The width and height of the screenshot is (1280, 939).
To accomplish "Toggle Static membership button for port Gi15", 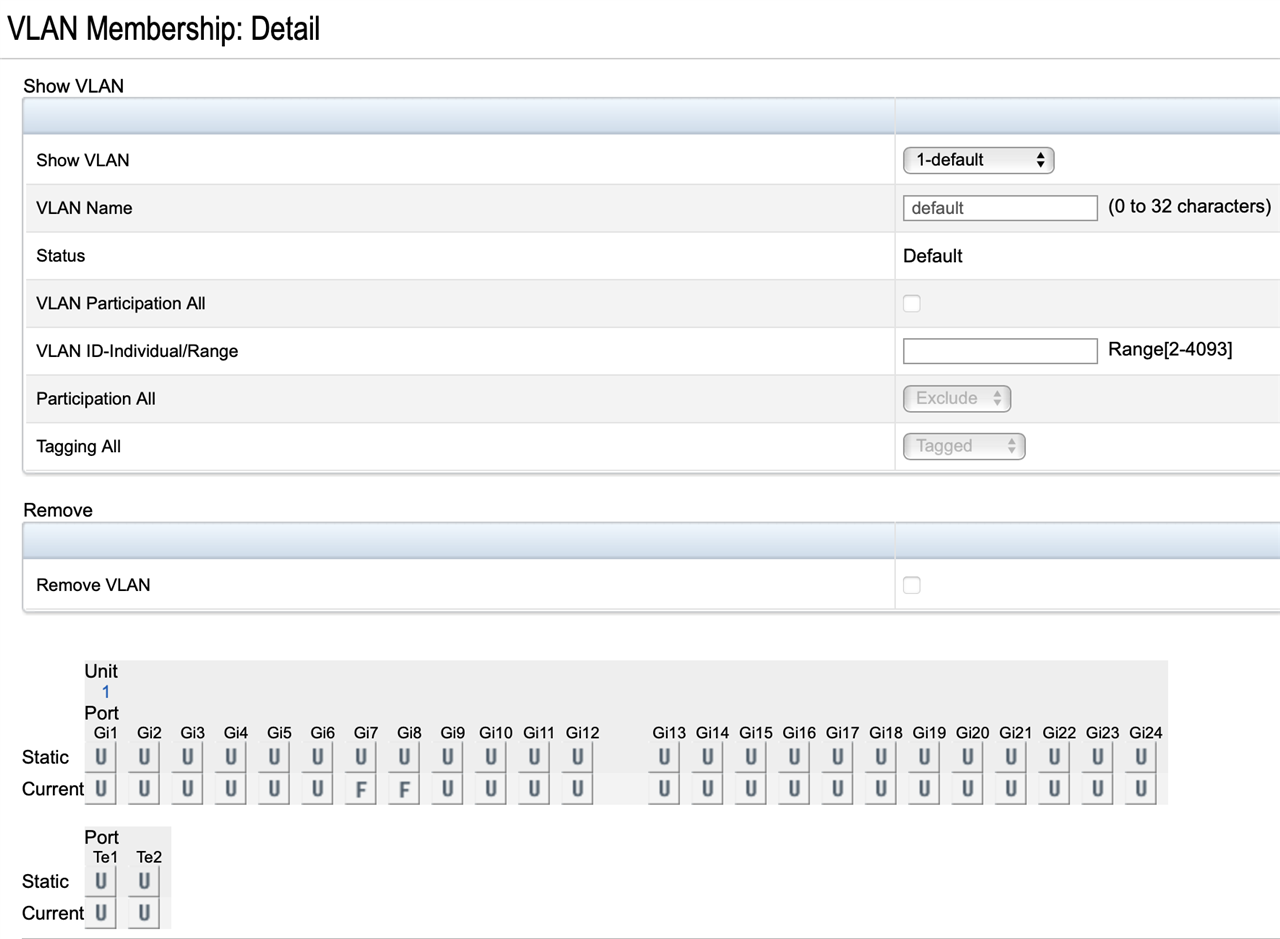I will [751, 757].
